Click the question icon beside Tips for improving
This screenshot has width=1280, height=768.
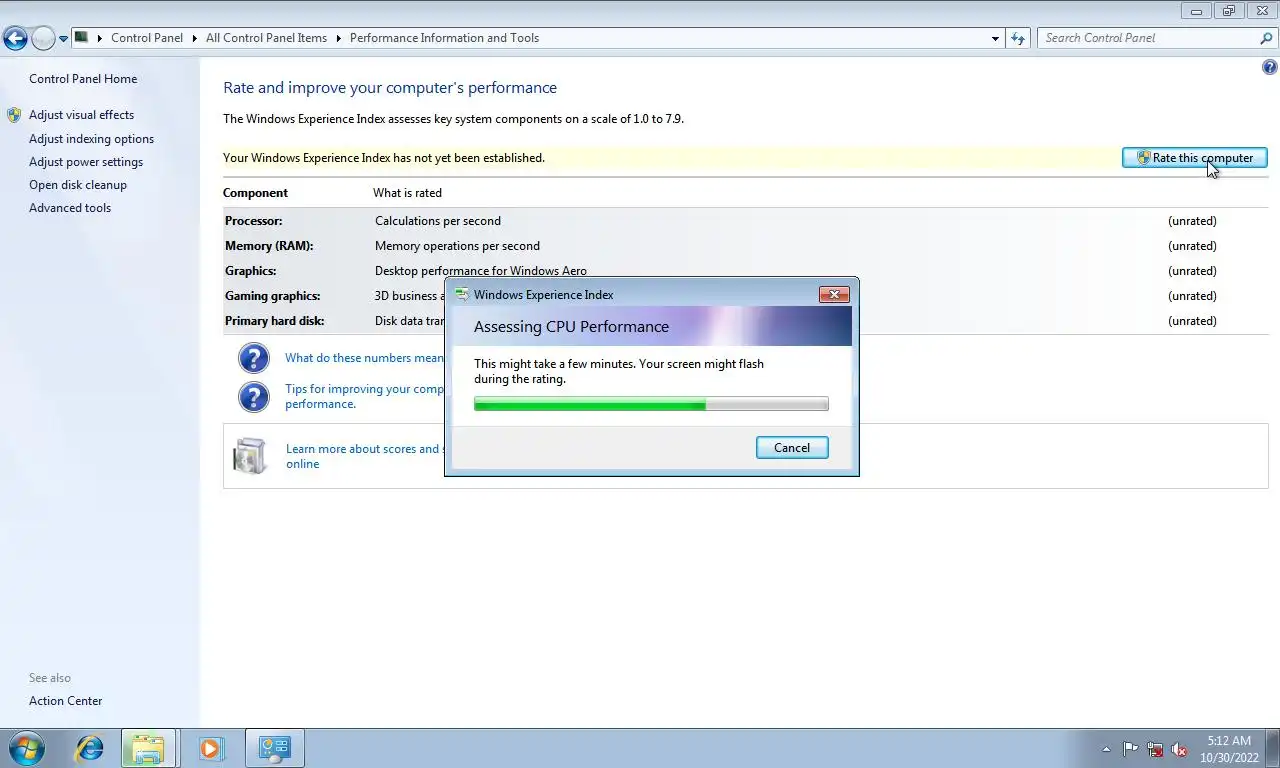254,396
